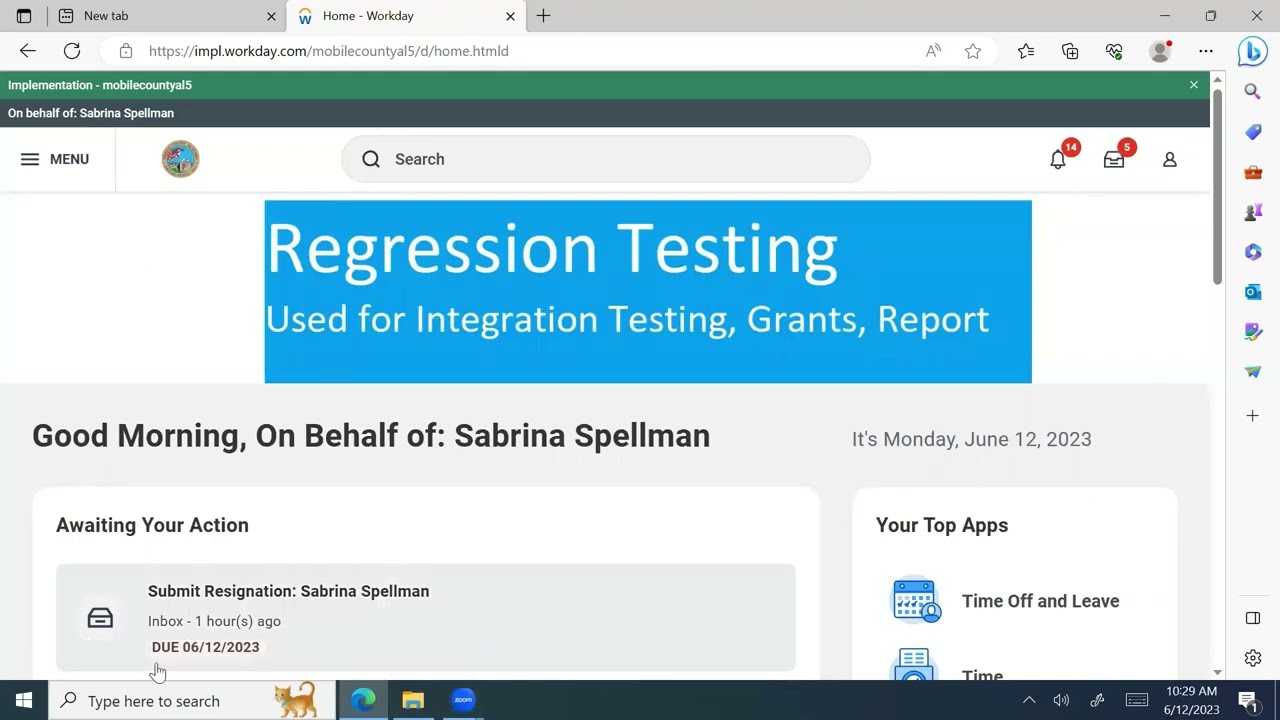
Task: Open Workday notifications bell
Action: pos(1058,160)
